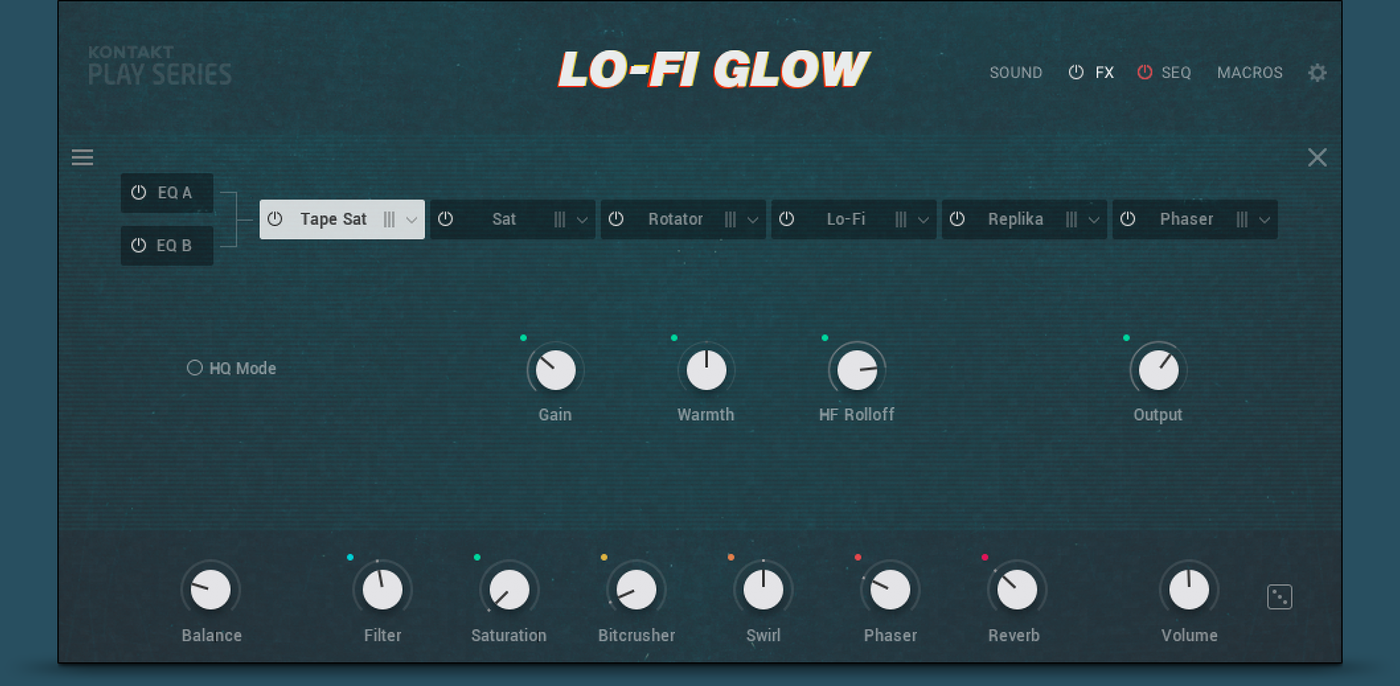Click the Swirl macro knob
1400x686 pixels.
click(763, 590)
